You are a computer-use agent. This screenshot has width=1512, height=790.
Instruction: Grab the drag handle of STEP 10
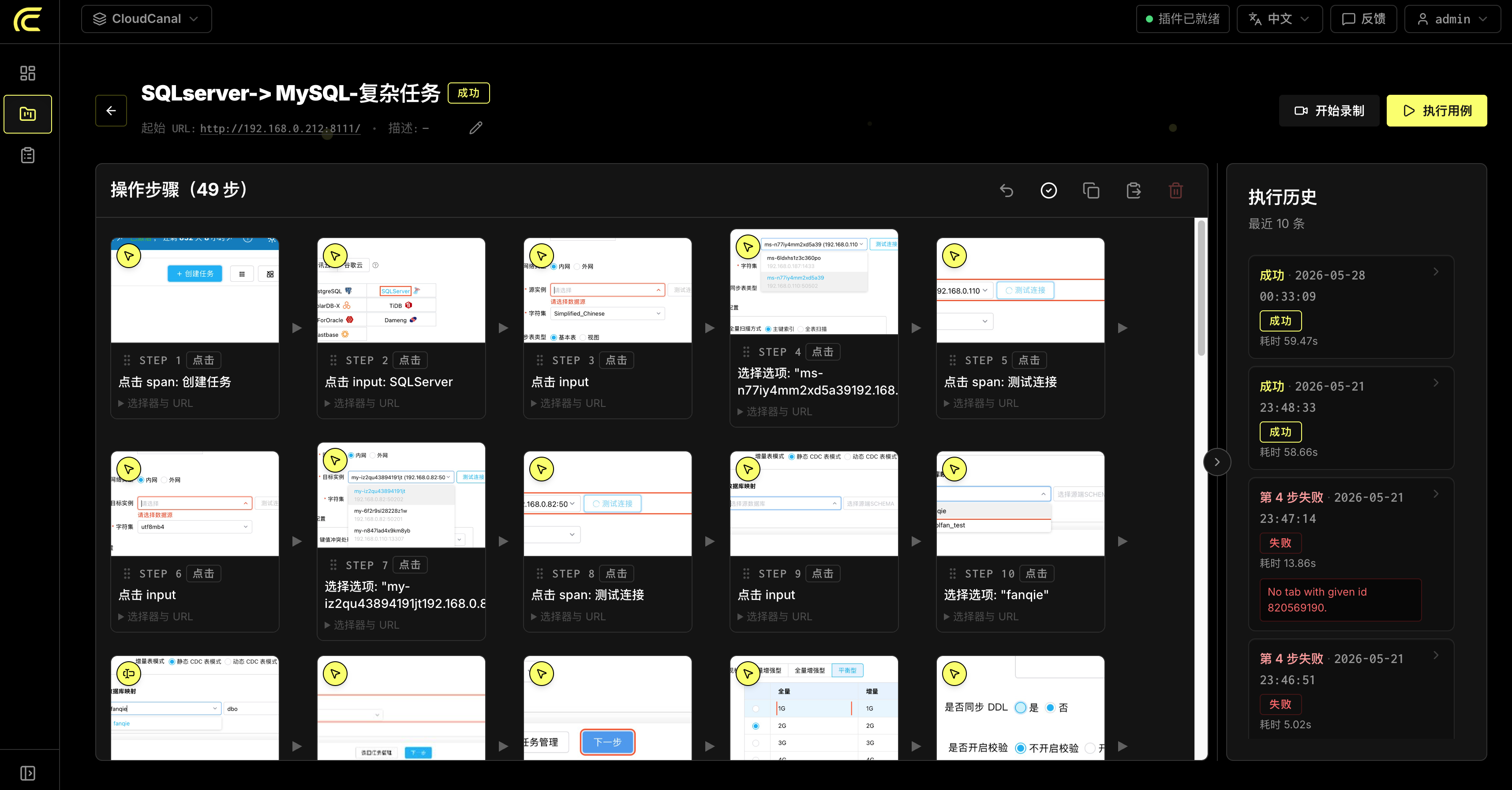[x=953, y=574]
